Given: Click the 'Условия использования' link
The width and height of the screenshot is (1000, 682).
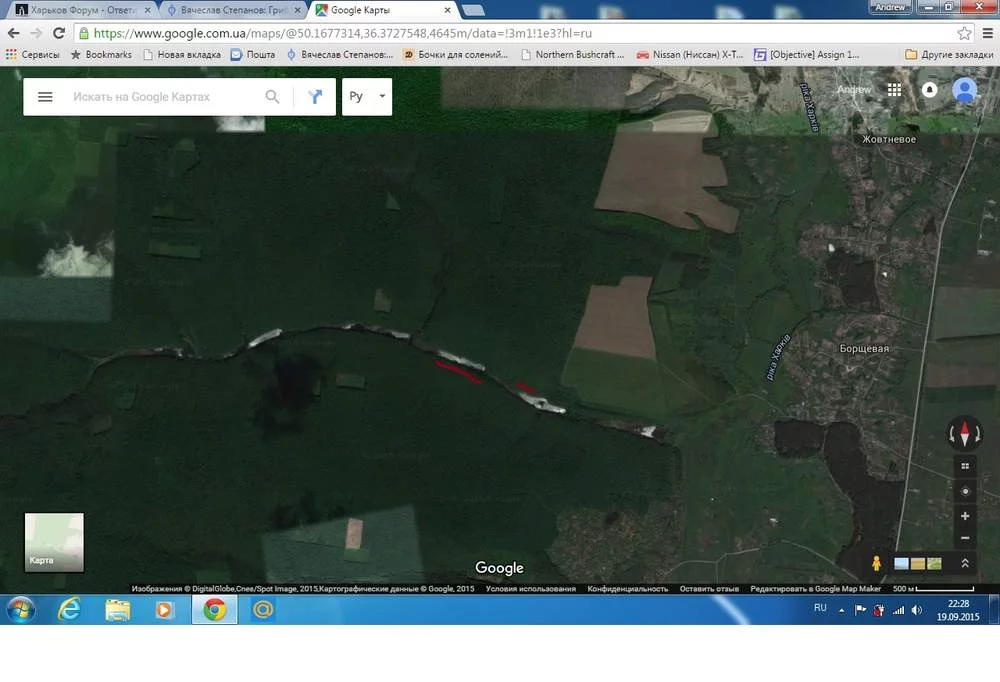Looking at the screenshot, I should pyautogui.click(x=531, y=589).
